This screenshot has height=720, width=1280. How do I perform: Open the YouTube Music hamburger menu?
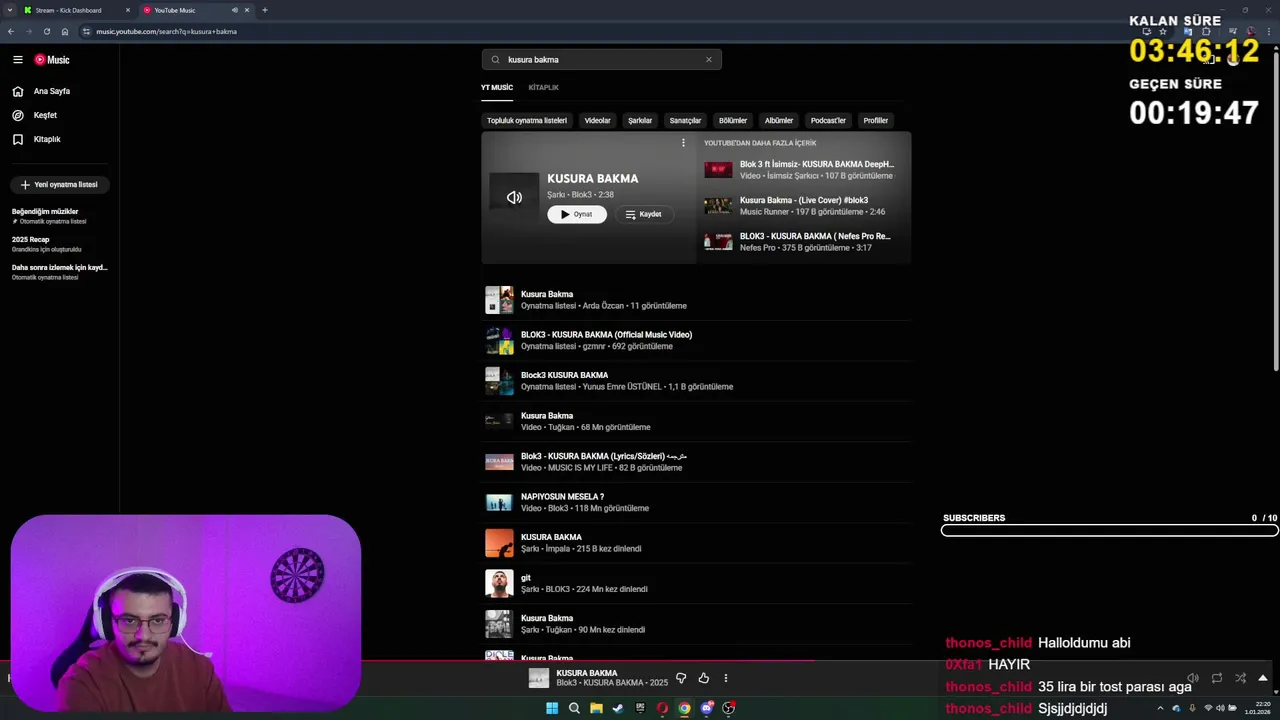(x=17, y=60)
